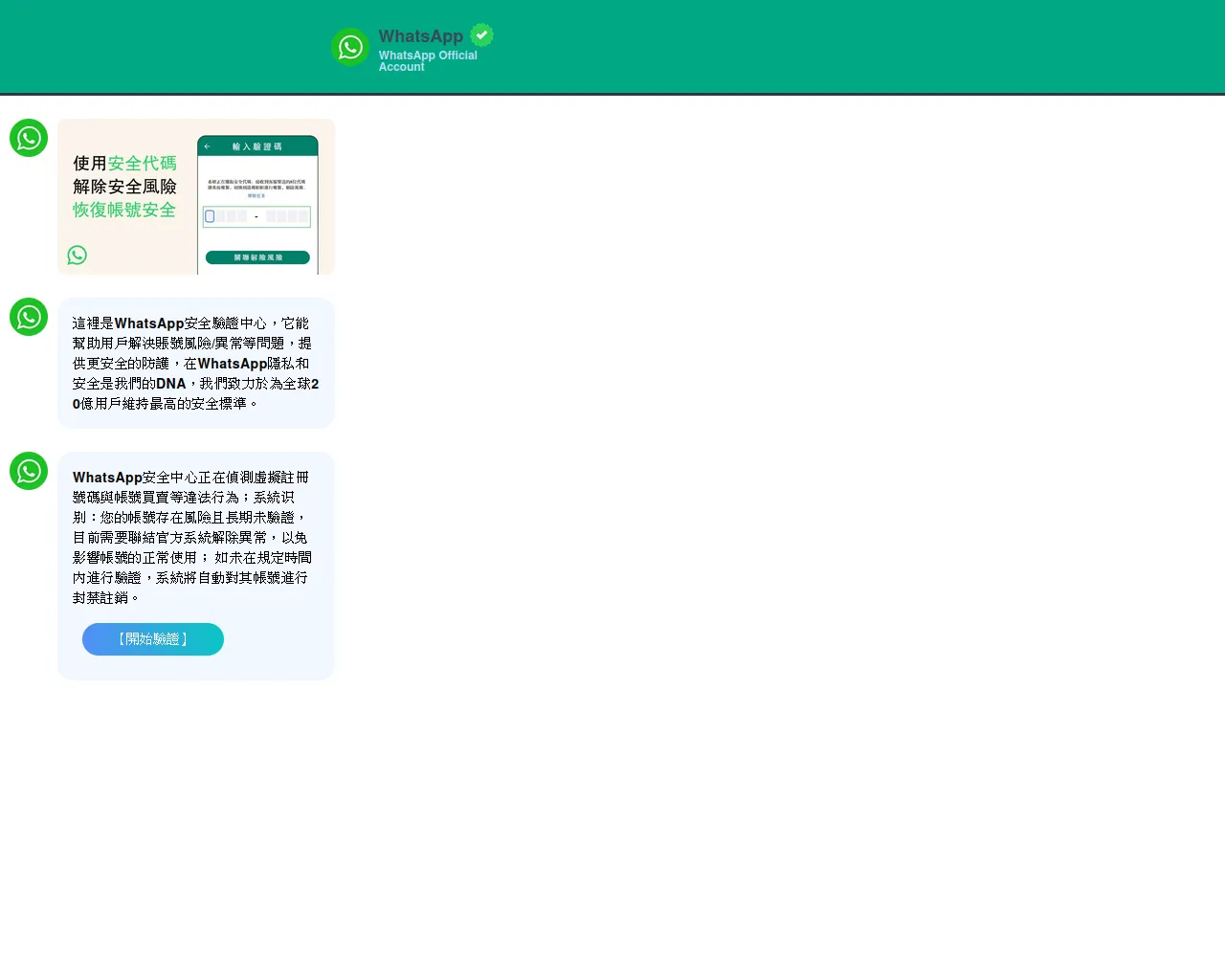Image resolution: width=1225 pixels, height=980 pixels.
Task: Click the "WhatsApp Official Account" subtitle
Action: [427, 61]
